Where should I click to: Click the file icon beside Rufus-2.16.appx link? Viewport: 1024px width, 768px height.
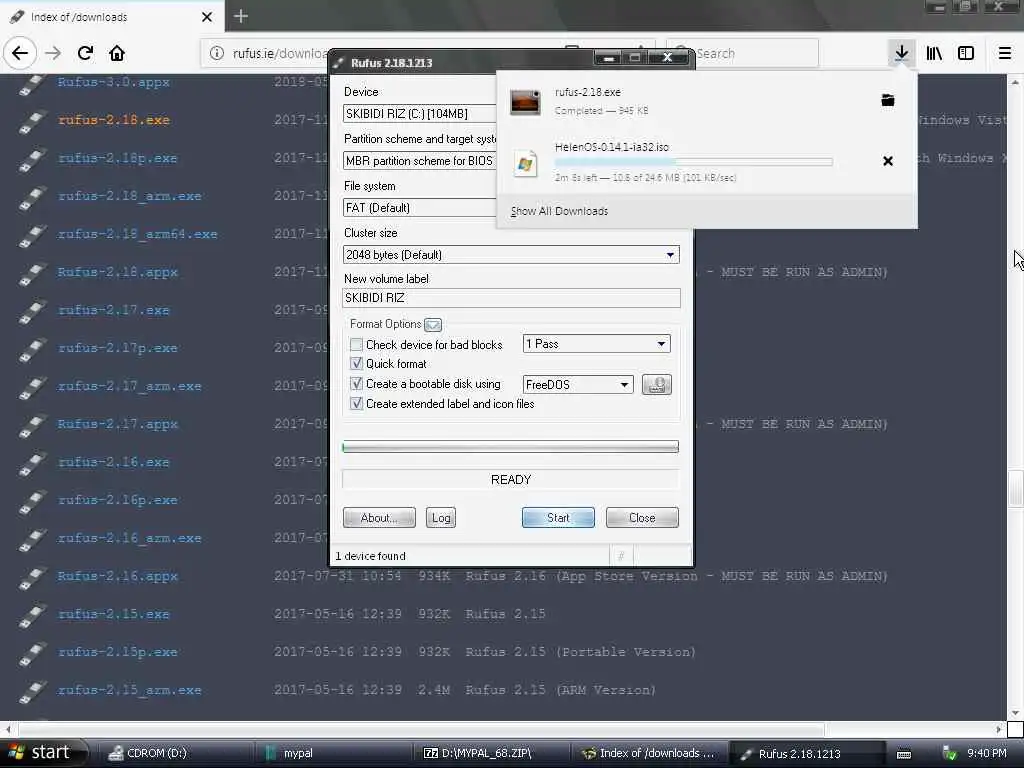click(x=32, y=577)
